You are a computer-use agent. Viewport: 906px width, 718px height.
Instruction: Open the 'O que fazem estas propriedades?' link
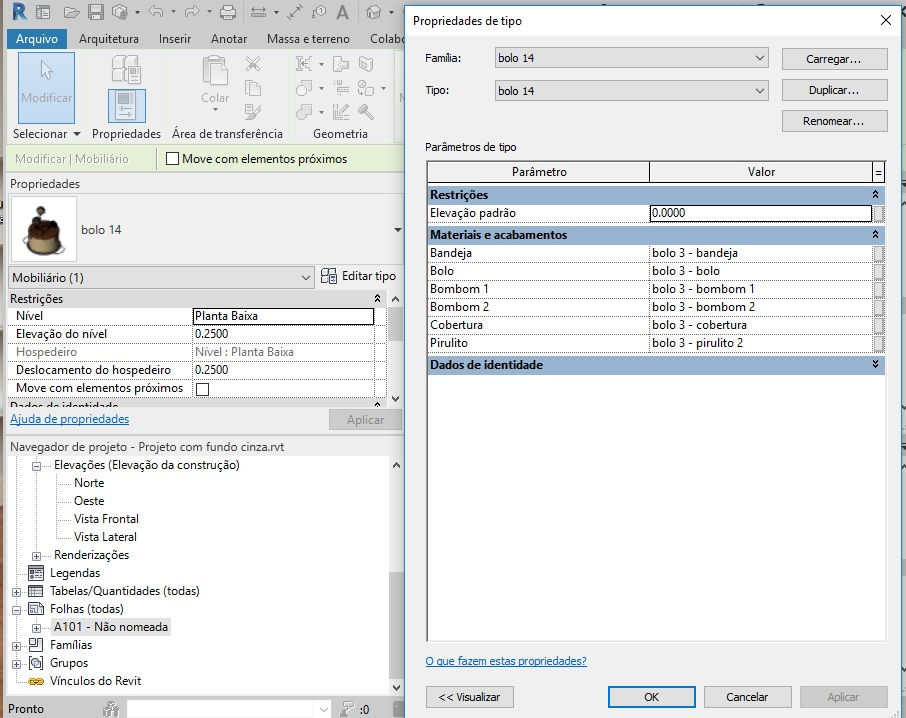pos(506,661)
